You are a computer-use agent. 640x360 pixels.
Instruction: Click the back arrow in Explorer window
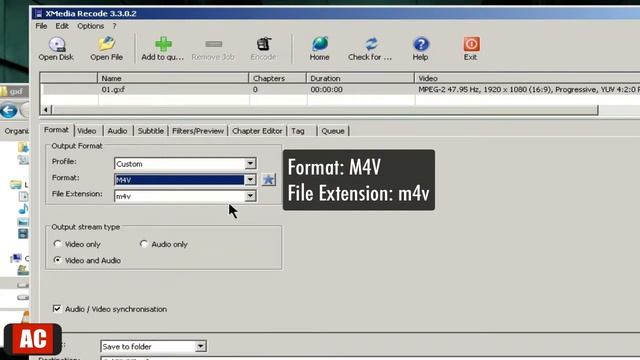point(9,111)
